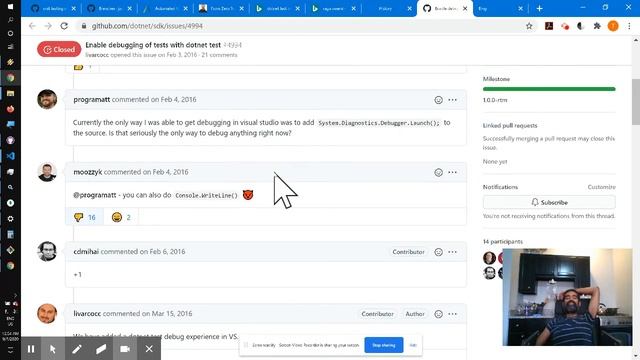This screenshot has width=640, height=360.
Task: Click the Contributor badge on cdmihai's comment
Action: (409, 252)
